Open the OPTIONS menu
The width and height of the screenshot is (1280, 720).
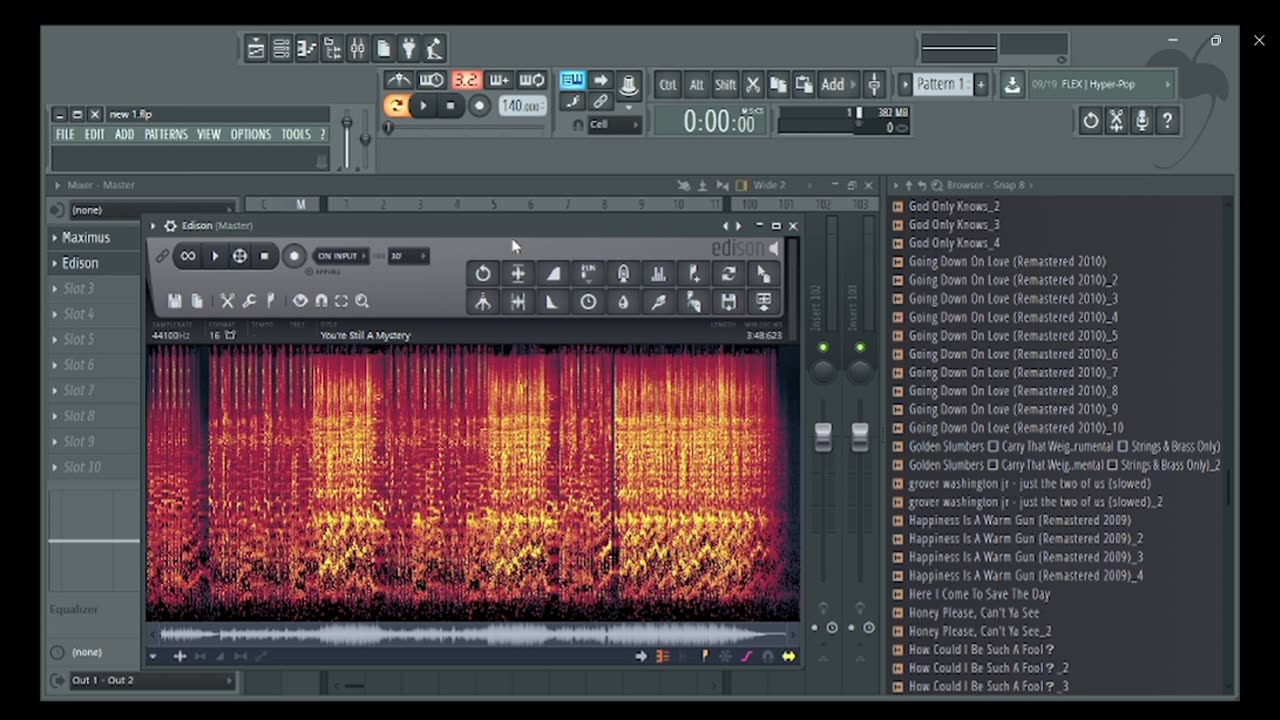(251, 134)
